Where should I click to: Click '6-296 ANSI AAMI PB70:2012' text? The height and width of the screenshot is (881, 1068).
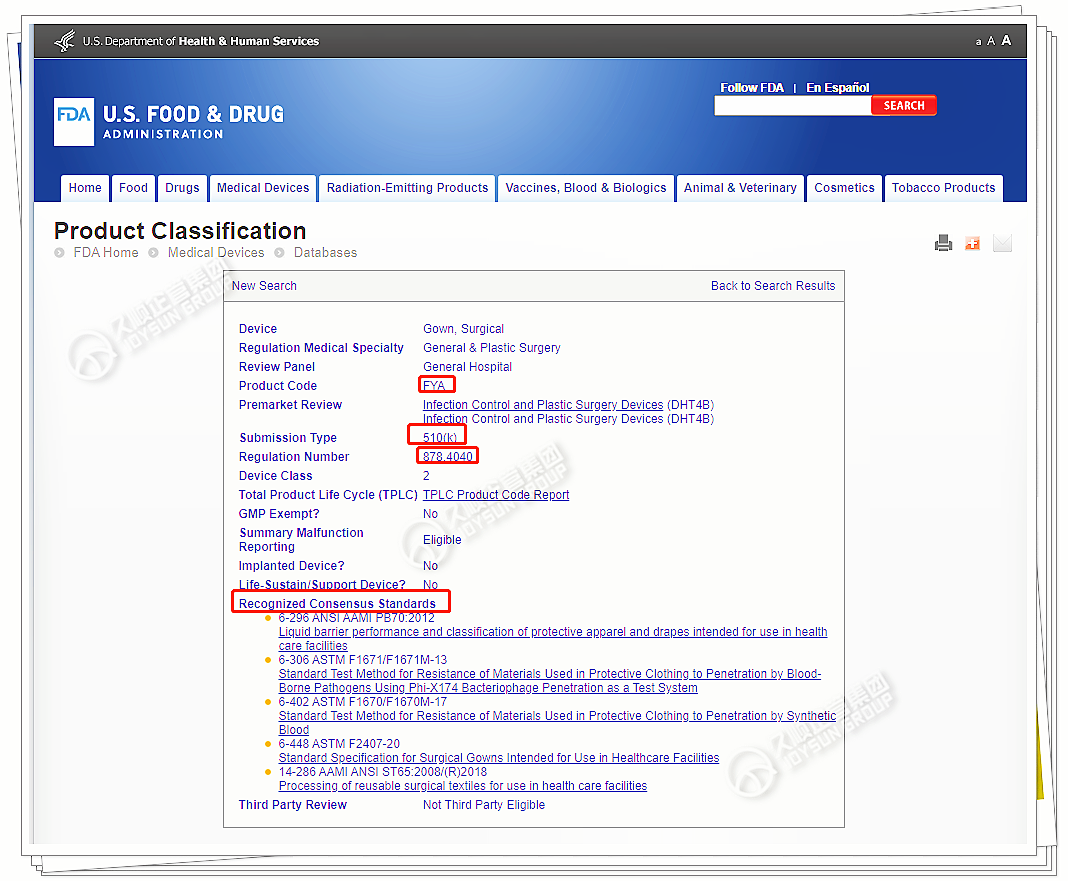click(x=356, y=618)
